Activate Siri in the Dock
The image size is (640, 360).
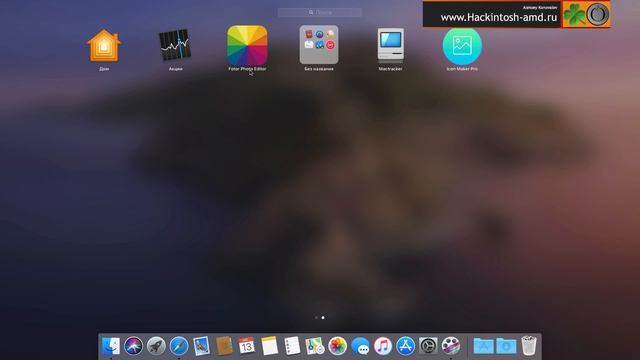coord(133,346)
